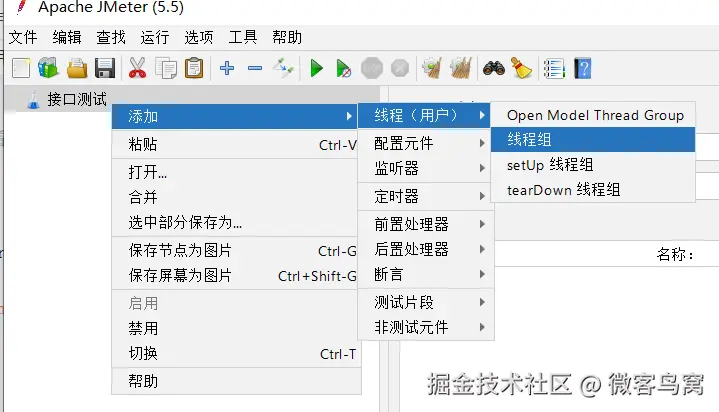The width and height of the screenshot is (719, 412).
Task: Choose 保存屏幕为图片 menu entry
Action: tap(235, 276)
